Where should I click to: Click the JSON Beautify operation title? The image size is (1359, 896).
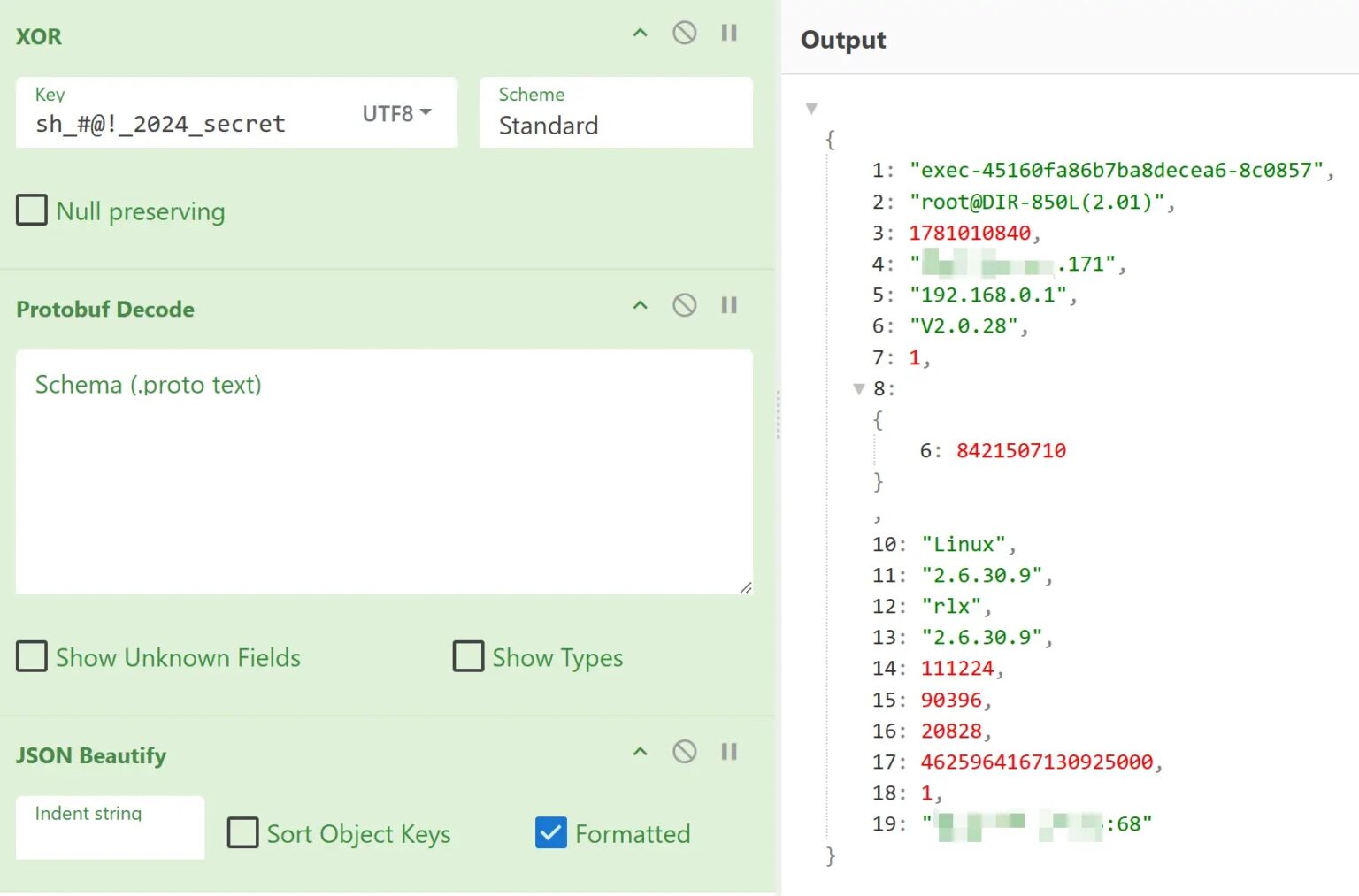tap(91, 755)
